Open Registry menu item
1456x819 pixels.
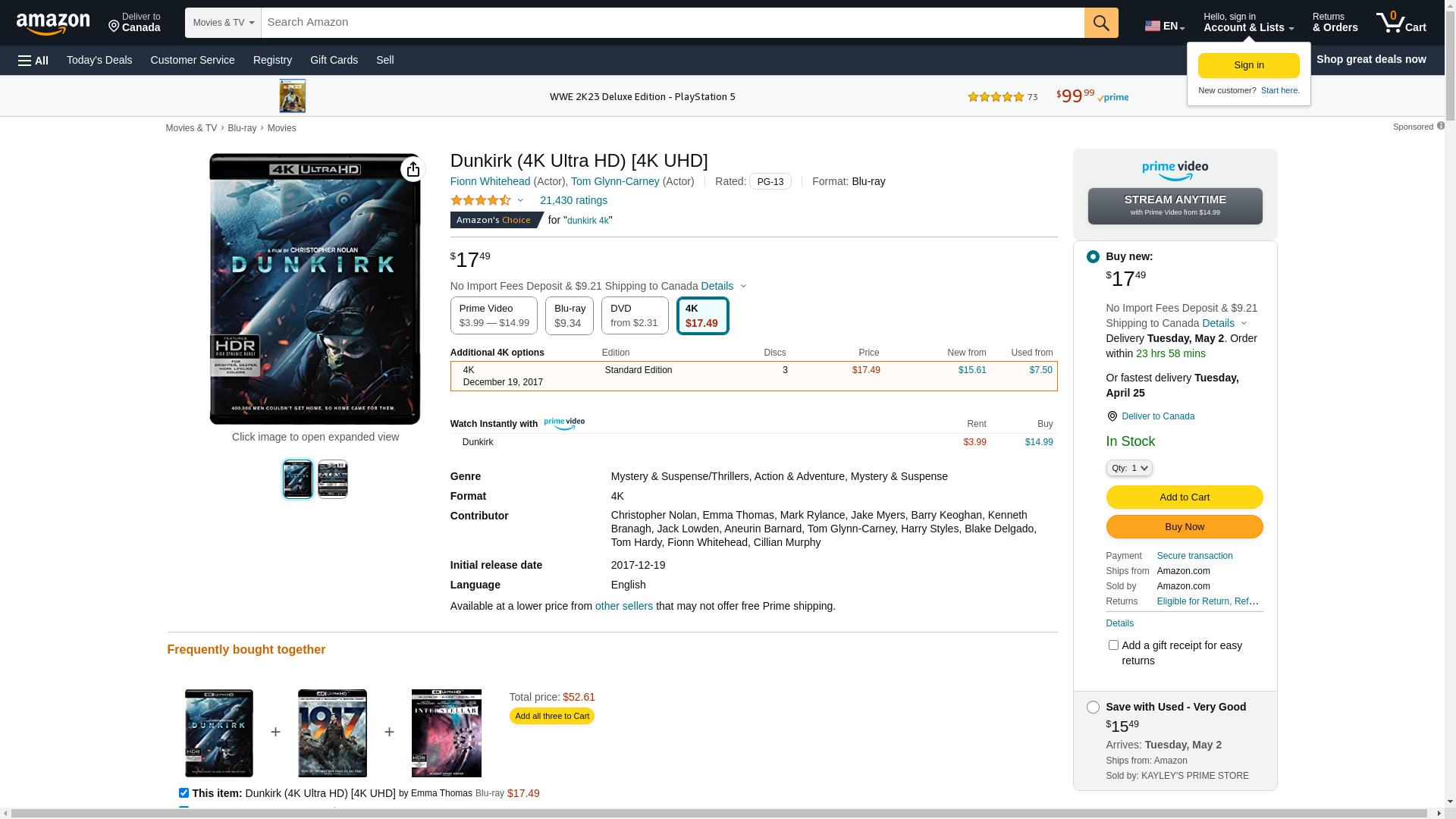272,60
